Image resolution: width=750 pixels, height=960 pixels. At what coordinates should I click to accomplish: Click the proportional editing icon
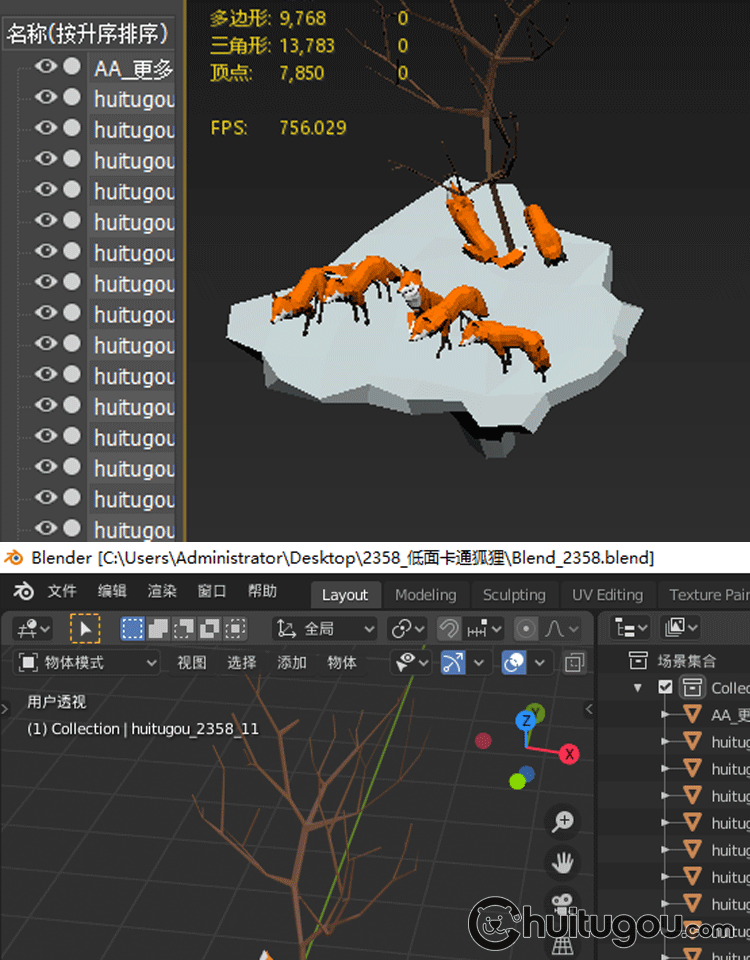526,629
